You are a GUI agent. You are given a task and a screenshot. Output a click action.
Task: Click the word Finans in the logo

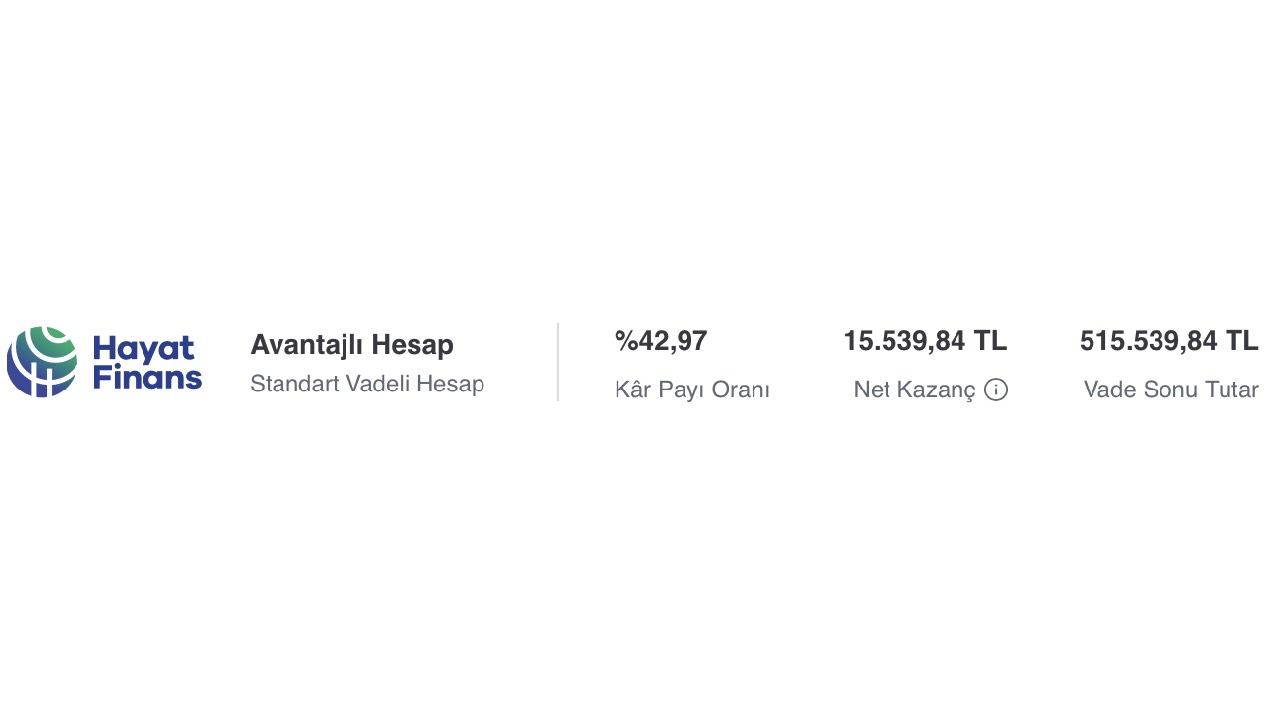147,378
